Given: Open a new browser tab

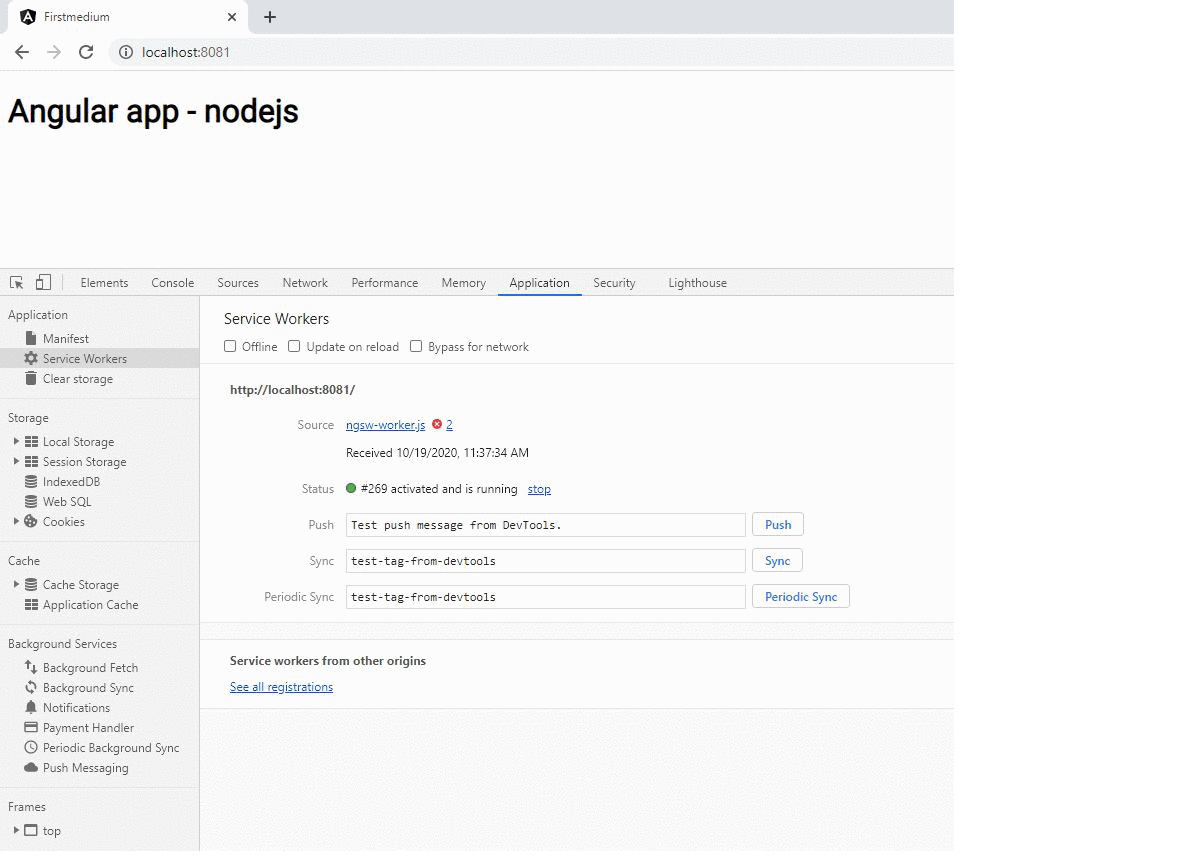Looking at the screenshot, I should pos(270,17).
